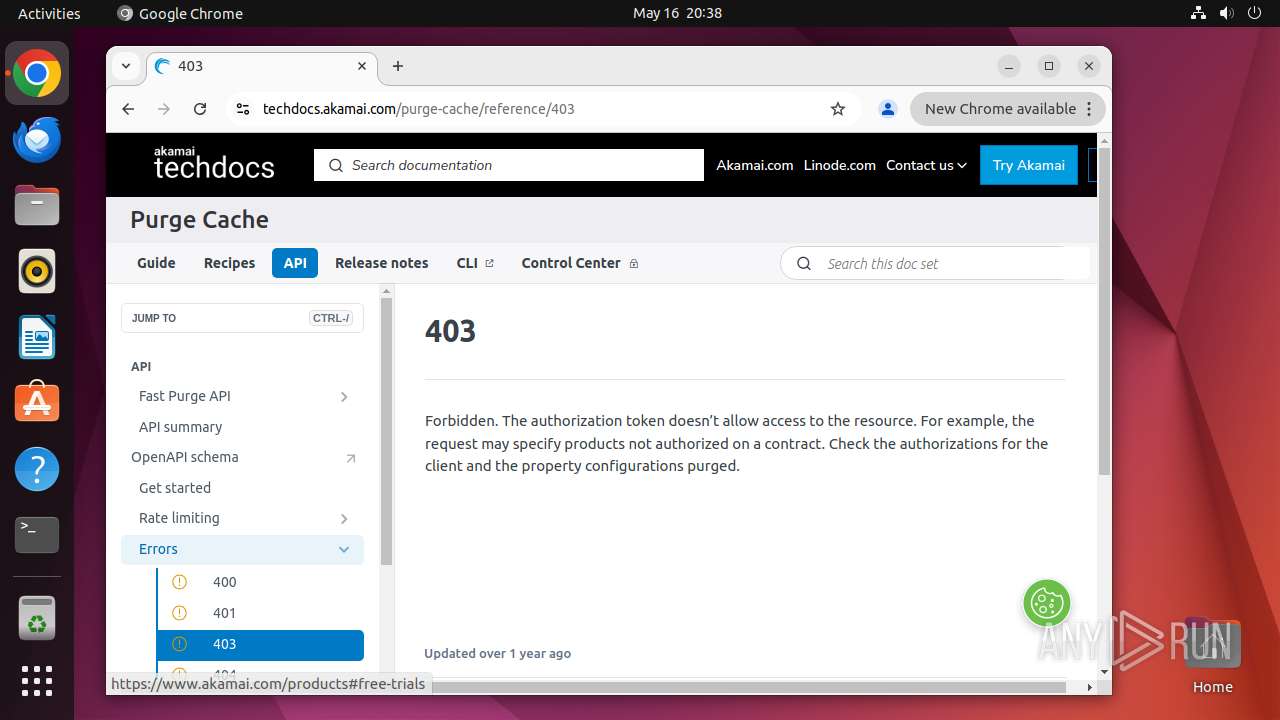Screen dimensions: 1280x720
Task: Open the Chrome profile avatar icon
Action: pos(887,109)
